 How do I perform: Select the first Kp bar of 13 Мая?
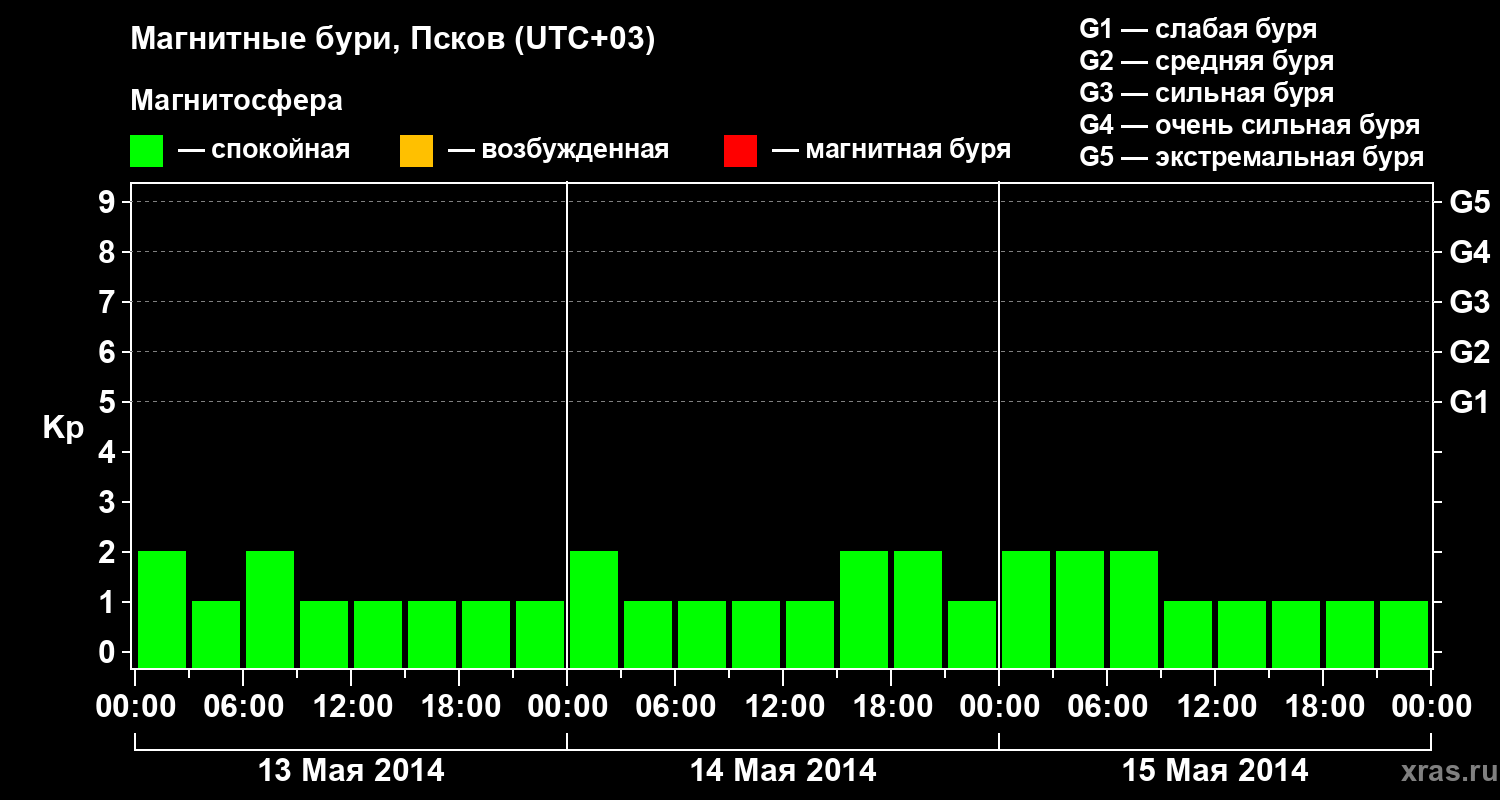click(x=162, y=609)
